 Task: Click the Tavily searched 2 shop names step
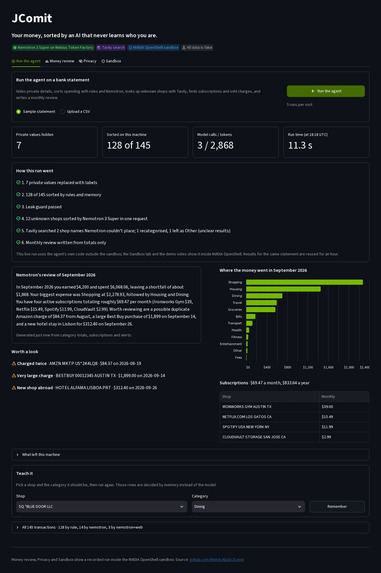[x=123, y=231]
